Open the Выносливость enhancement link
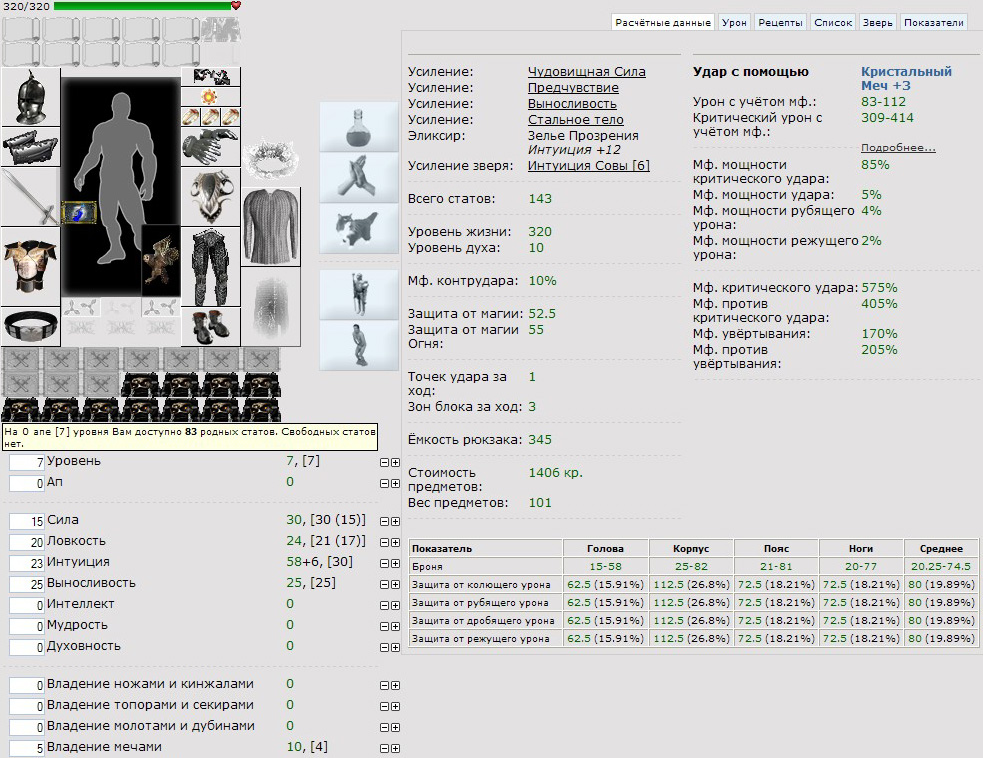The width and height of the screenshot is (983, 758). click(x=572, y=103)
